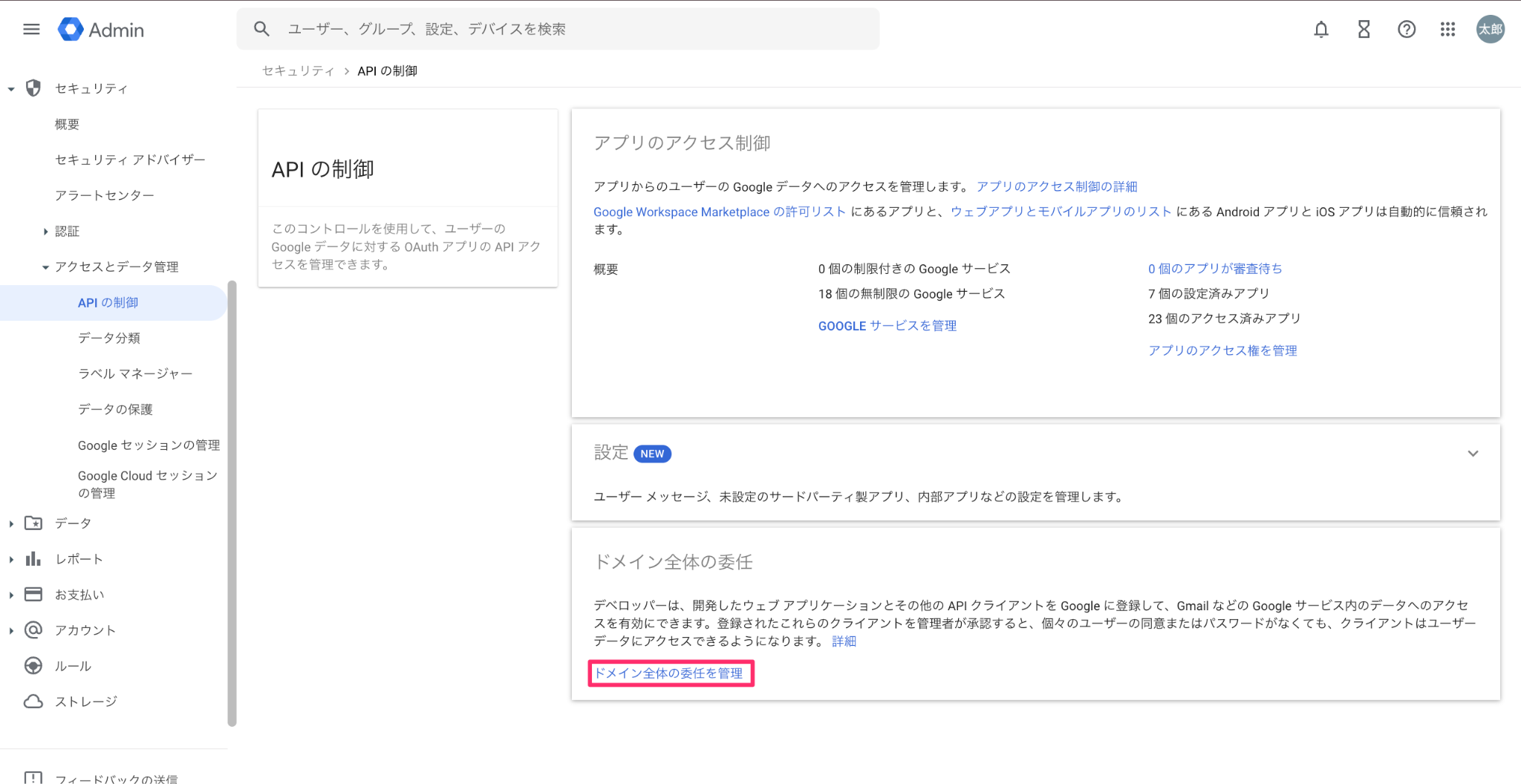The height and width of the screenshot is (784, 1521).
Task: Open ラベル マネージャー
Action: pos(135,373)
